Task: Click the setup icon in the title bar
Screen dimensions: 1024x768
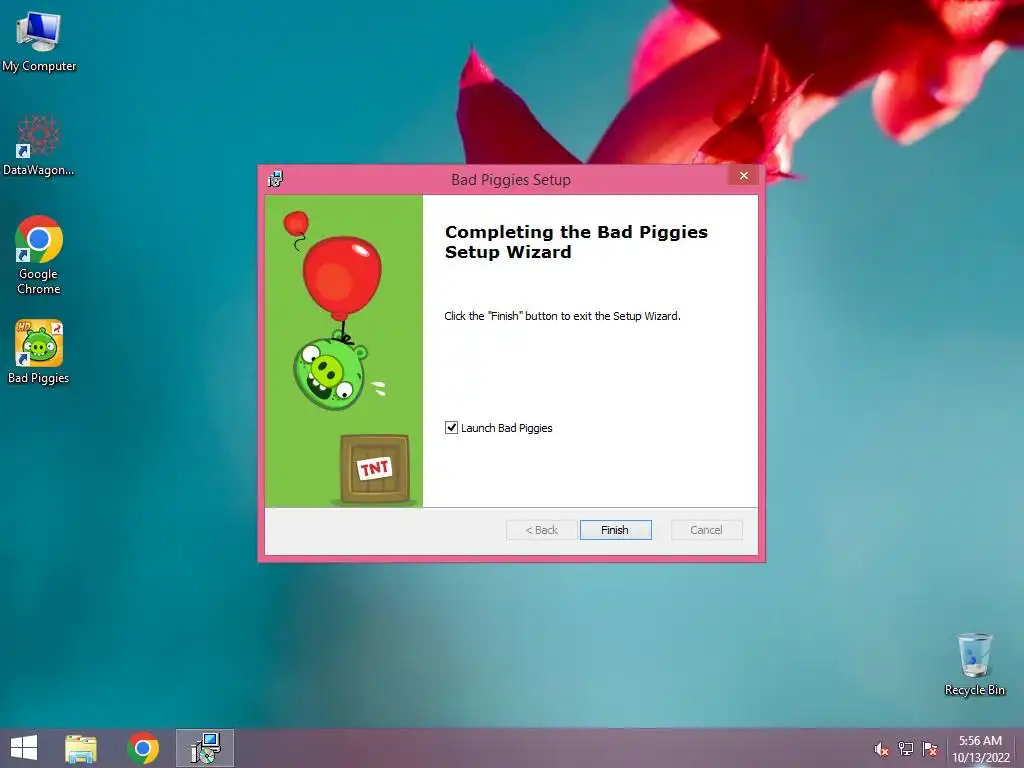Action: click(275, 179)
